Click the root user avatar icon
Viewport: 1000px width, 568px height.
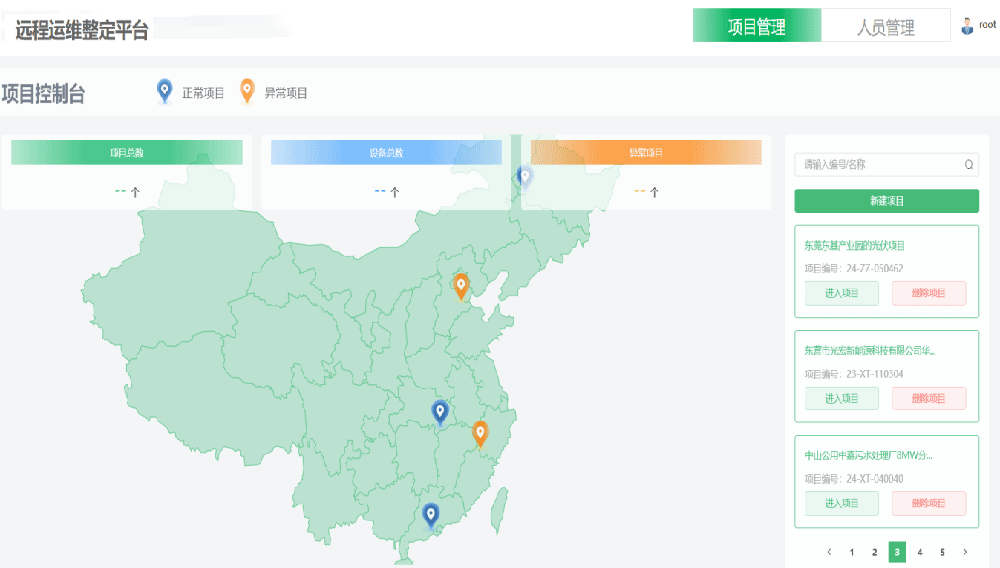click(967, 27)
